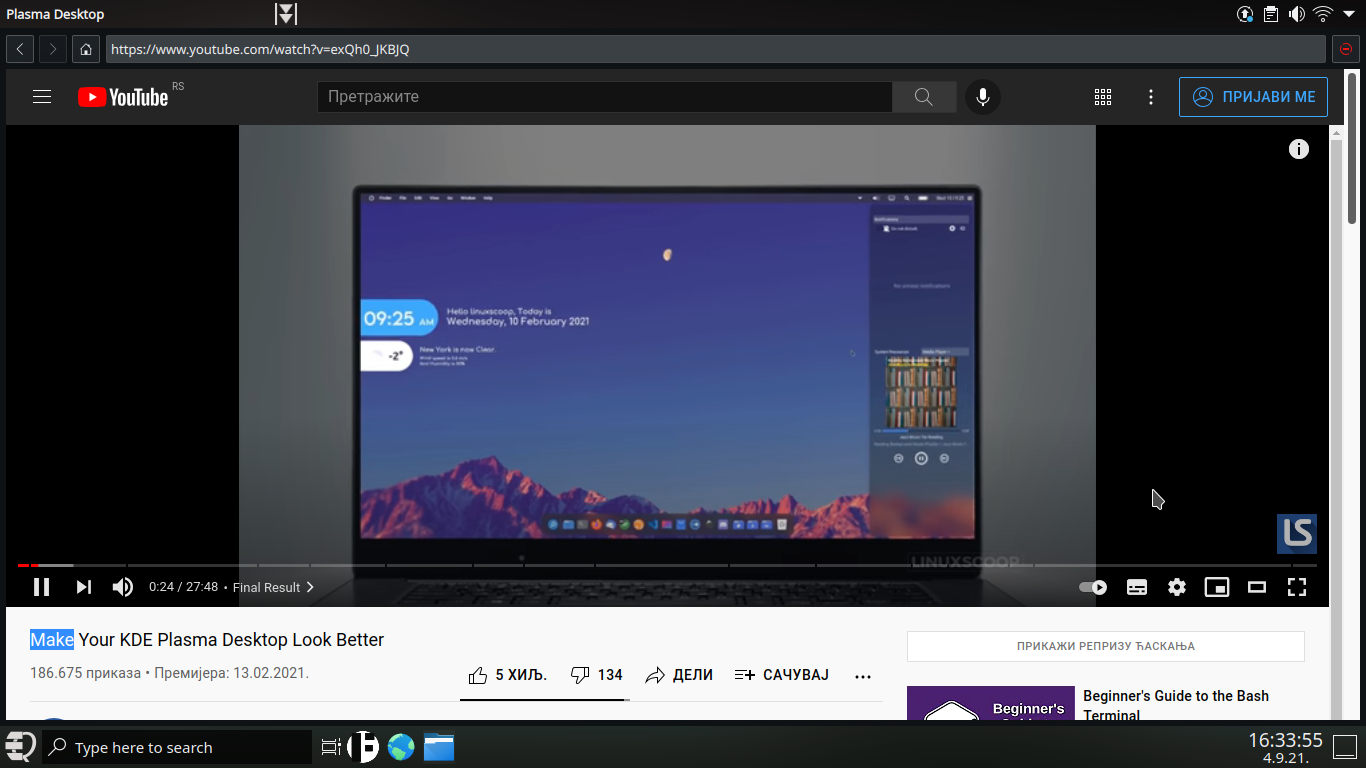This screenshot has width=1366, height=768.
Task: Click the LS channel watermark
Action: click(1297, 534)
